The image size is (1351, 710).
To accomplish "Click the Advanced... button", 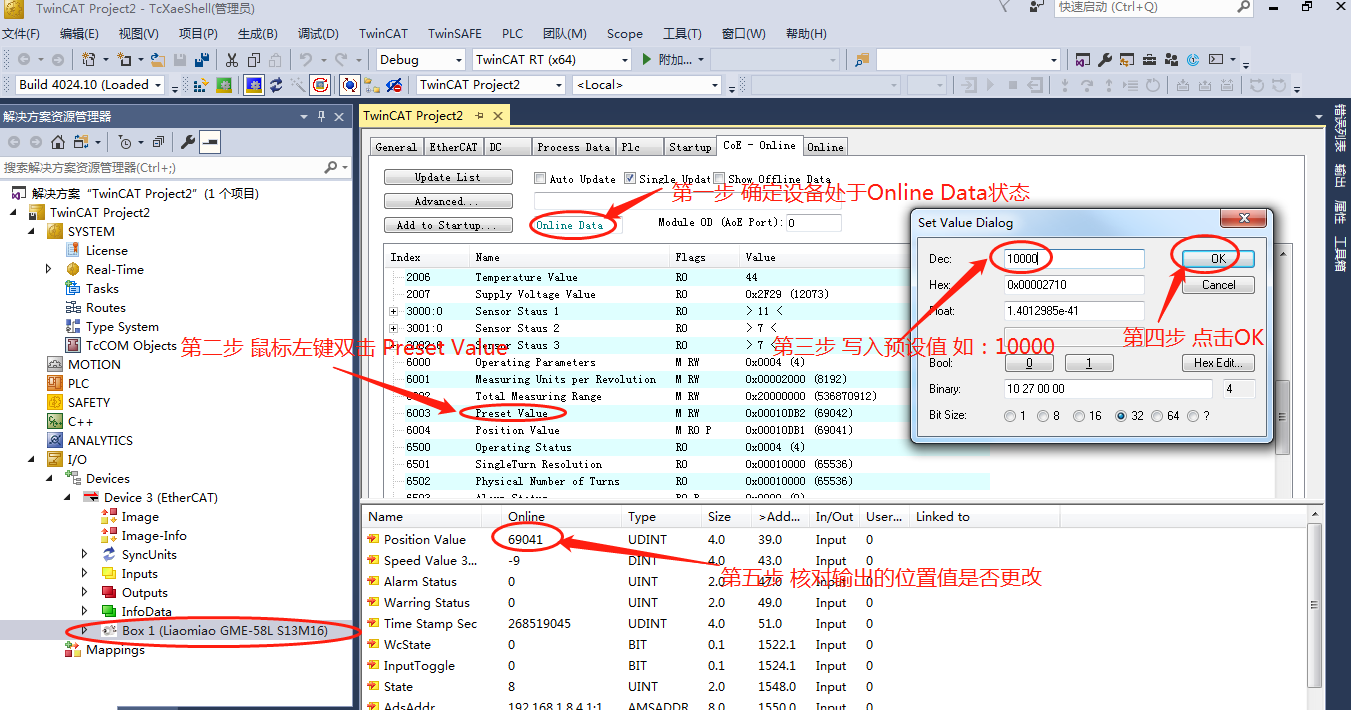I will [x=448, y=202].
